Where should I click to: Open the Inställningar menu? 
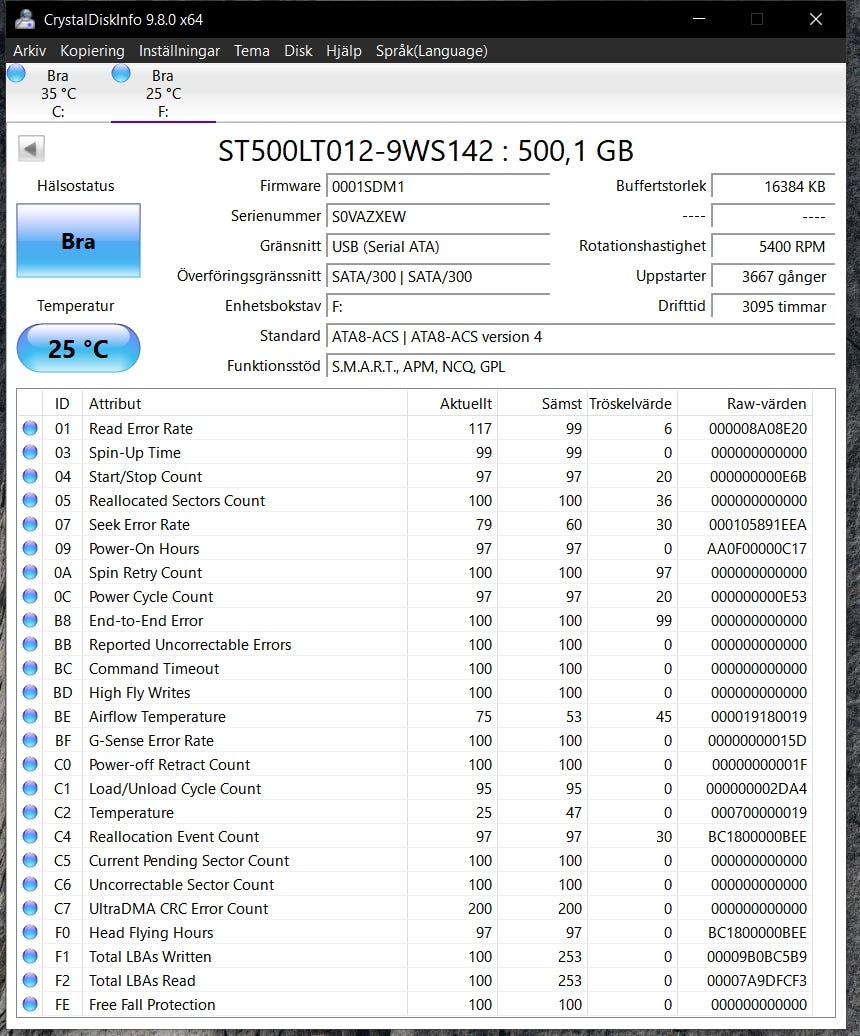(x=179, y=51)
